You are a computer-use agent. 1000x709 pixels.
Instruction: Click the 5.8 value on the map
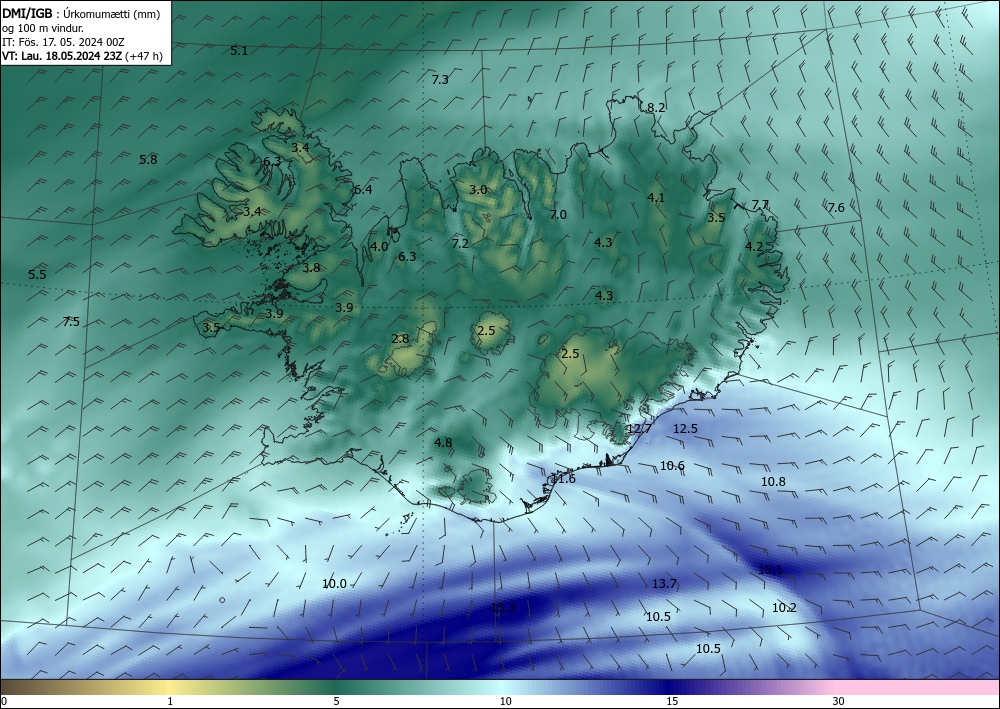(x=148, y=159)
